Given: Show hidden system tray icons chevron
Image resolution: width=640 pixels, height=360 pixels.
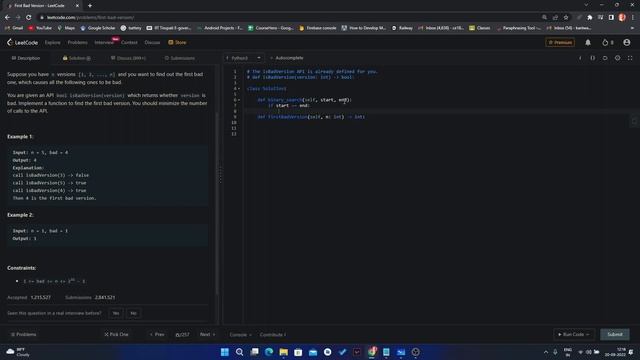Looking at the screenshot, I should 546,352.
